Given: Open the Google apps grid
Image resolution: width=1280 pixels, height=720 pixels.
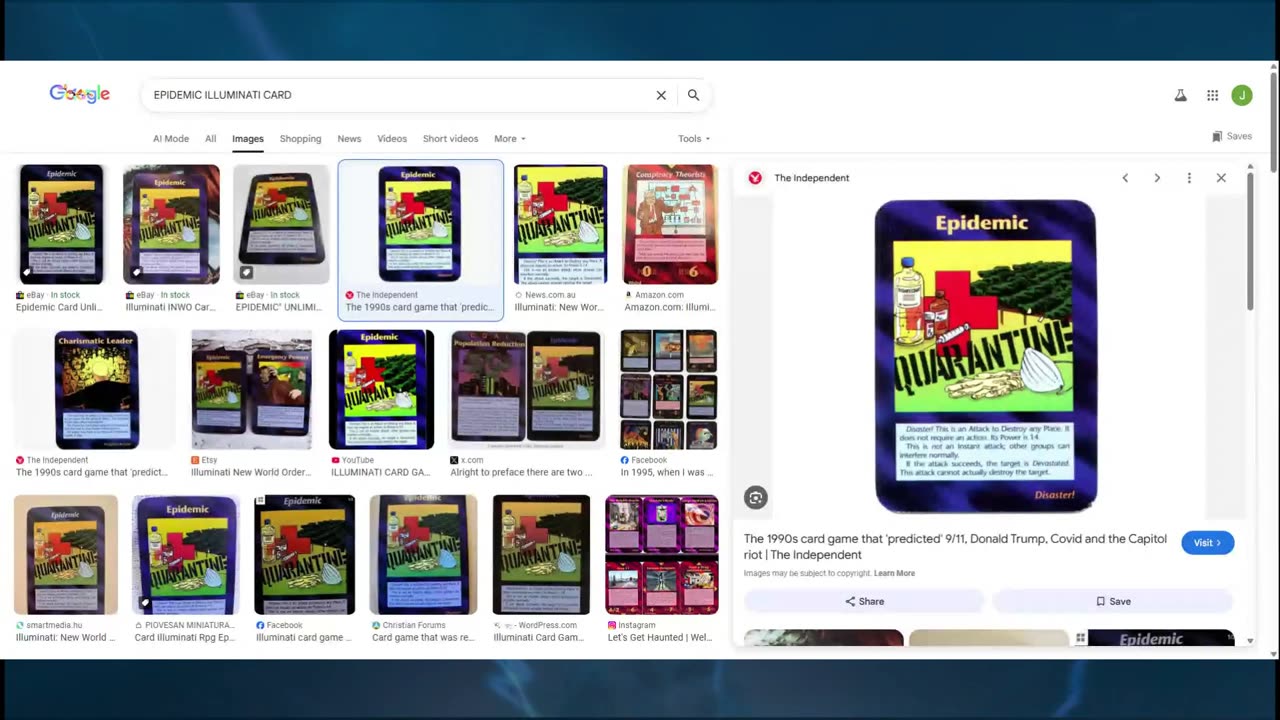Looking at the screenshot, I should pos(1212,95).
